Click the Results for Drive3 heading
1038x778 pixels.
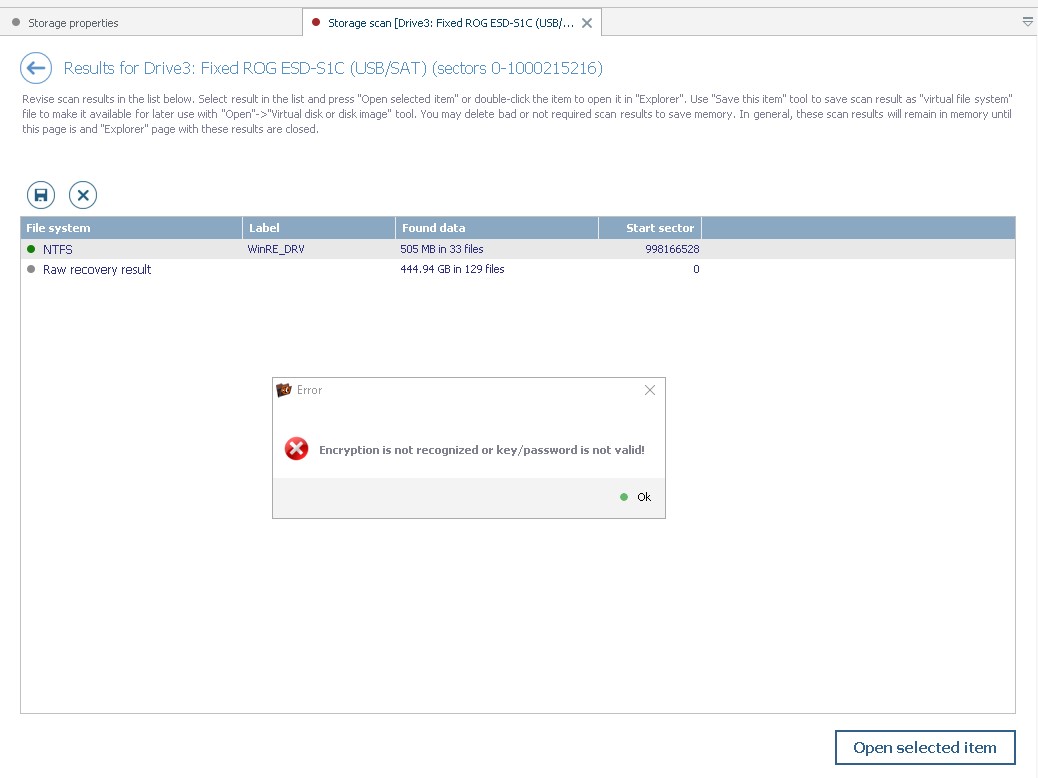click(333, 68)
